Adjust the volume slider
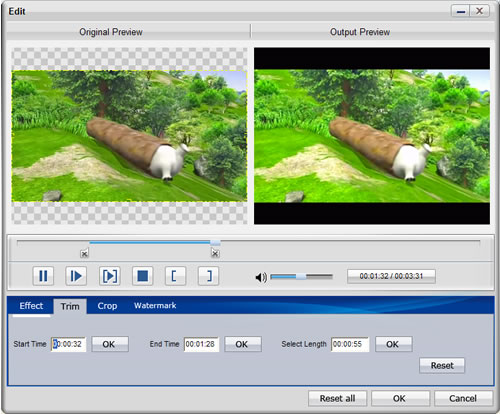Viewport: 500px width, 414px height. tap(301, 276)
